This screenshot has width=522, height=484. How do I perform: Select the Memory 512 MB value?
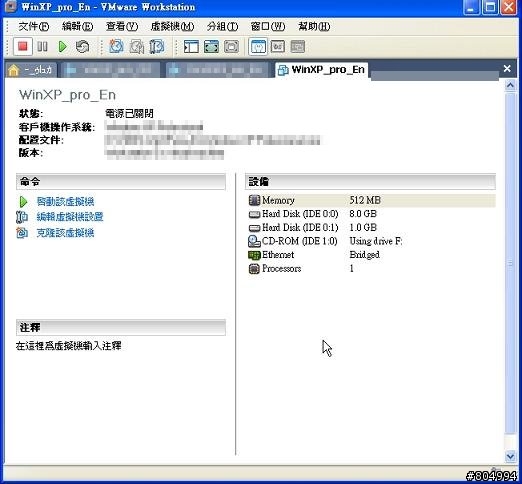pyautogui.click(x=365, y=200)
